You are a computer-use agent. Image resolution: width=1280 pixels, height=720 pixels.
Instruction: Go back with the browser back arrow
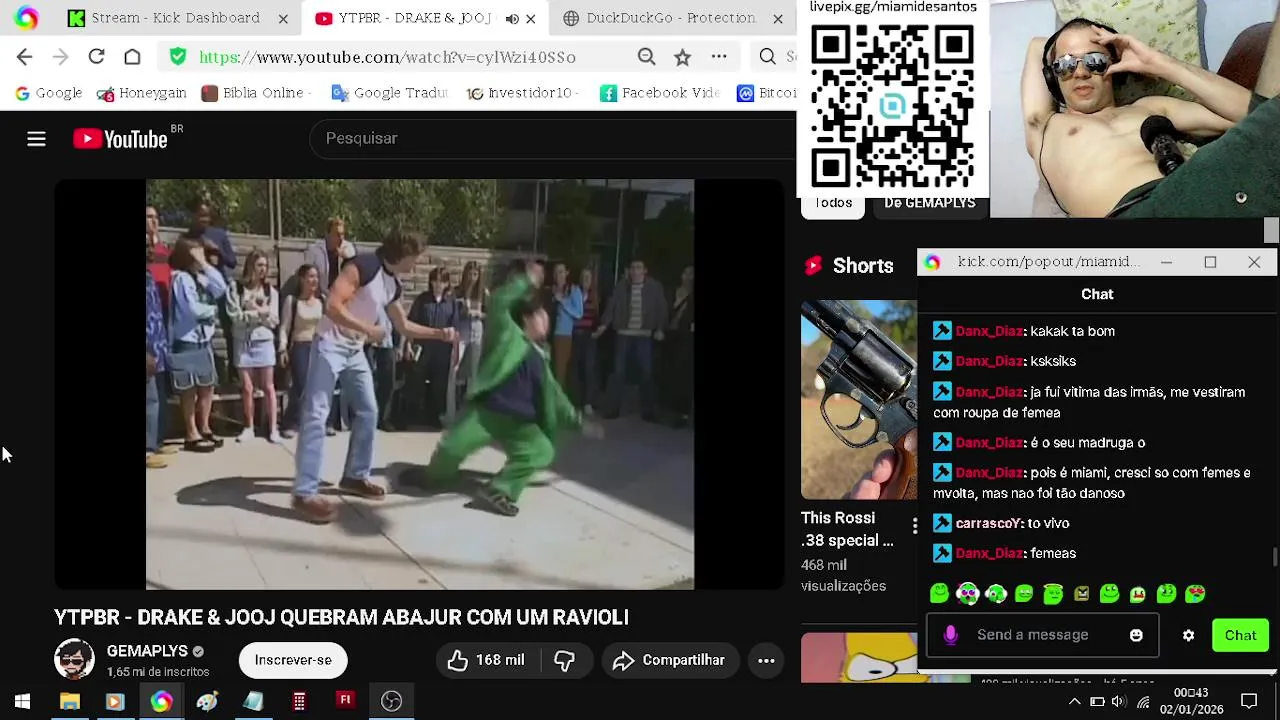click(25, 57)
